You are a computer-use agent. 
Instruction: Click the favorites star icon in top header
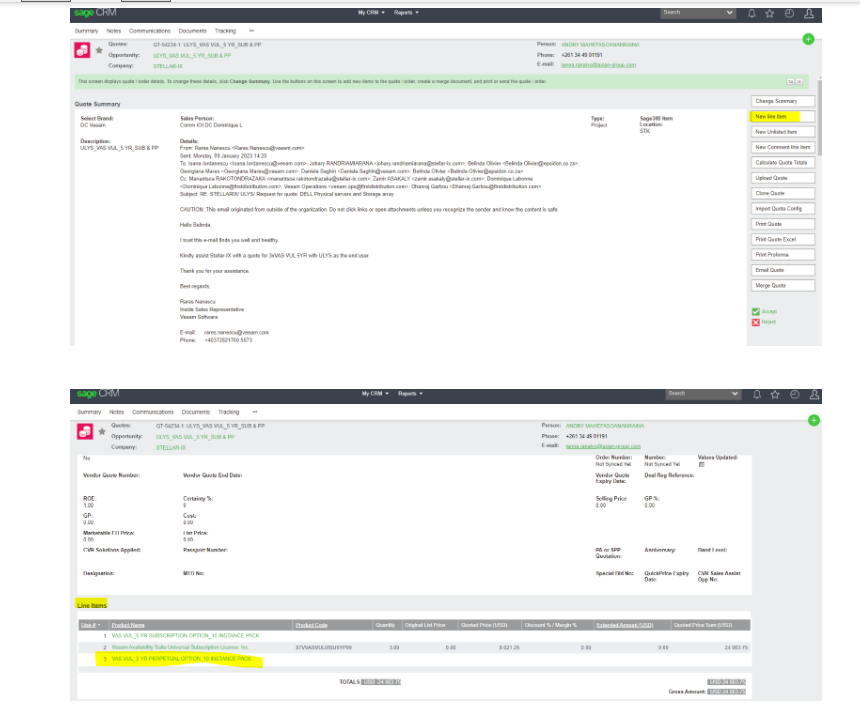(770, 14)
